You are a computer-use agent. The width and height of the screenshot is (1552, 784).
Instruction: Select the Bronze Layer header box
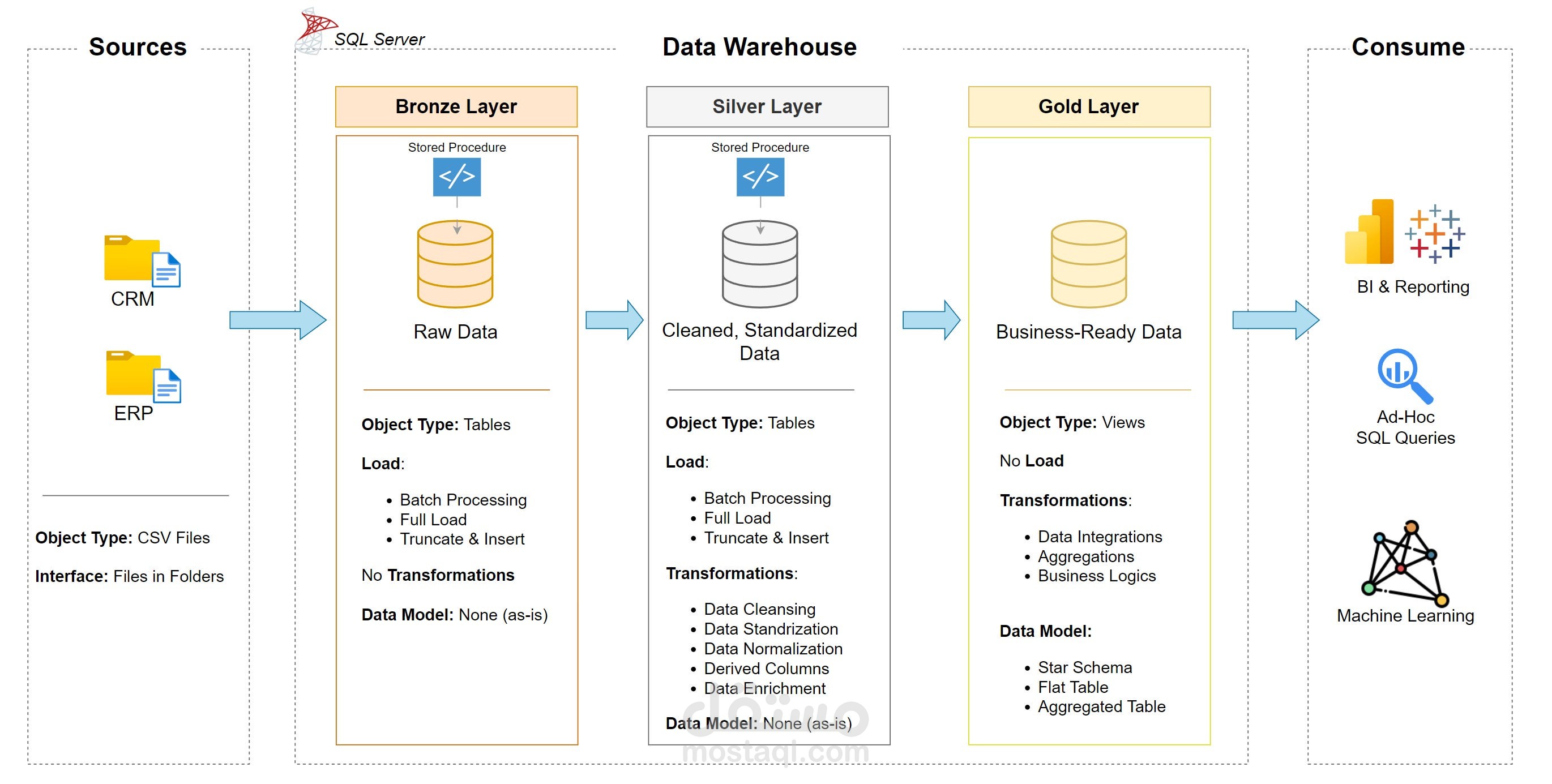[x=456, y=106]
